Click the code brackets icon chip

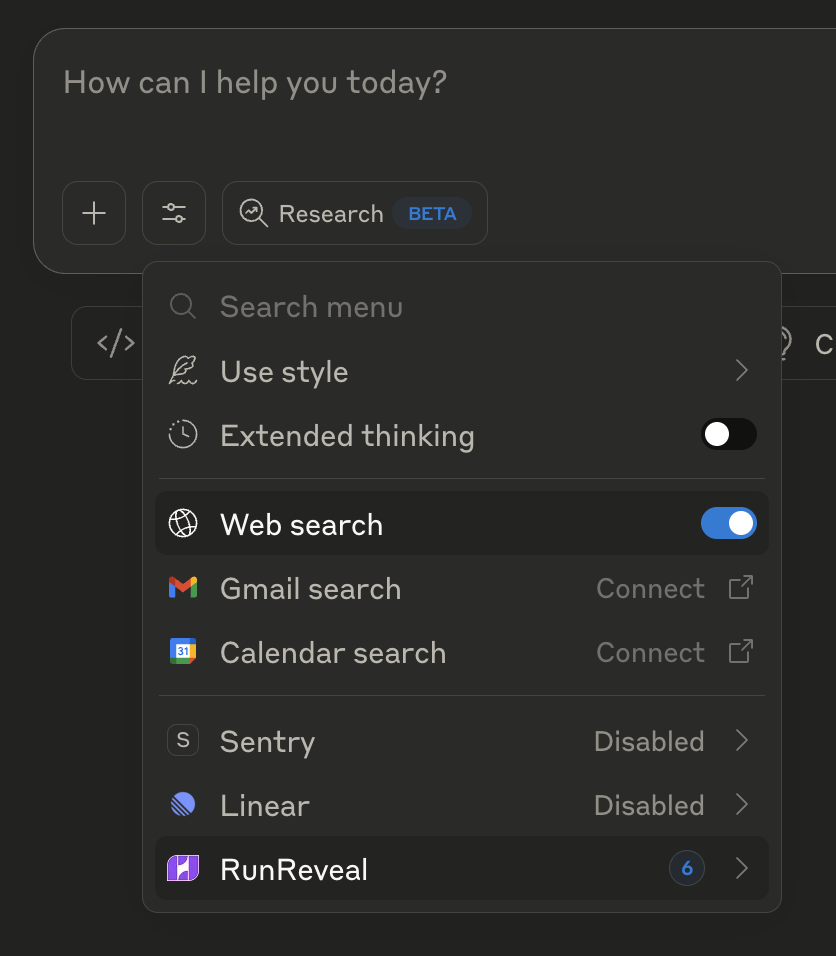pyautogui.click(x=115, y=344)
